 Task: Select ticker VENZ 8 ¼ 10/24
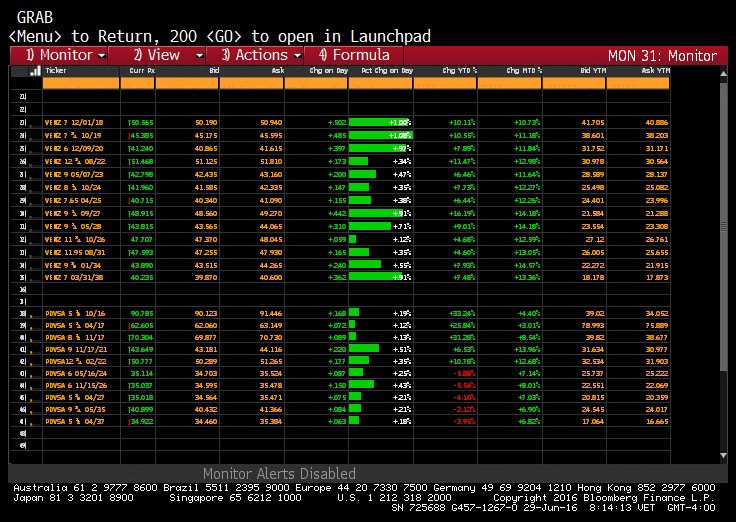[x=73, y=188]
